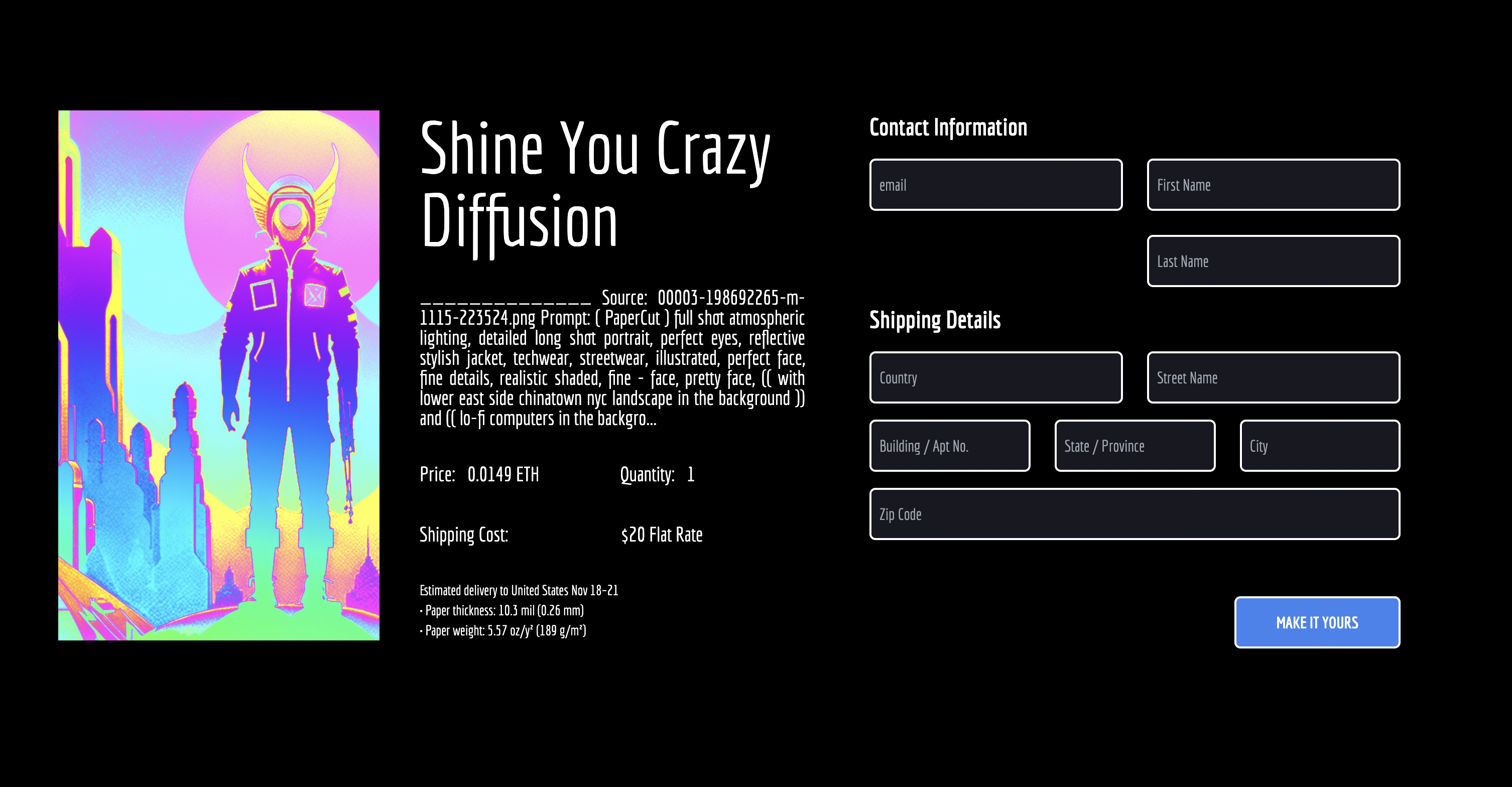Click the Shipping Details heading

(x=934, y=320)
